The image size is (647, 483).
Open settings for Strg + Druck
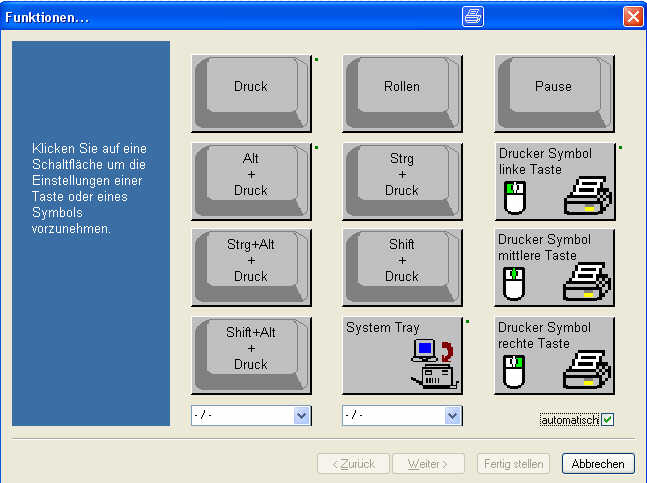pos(402,181)
